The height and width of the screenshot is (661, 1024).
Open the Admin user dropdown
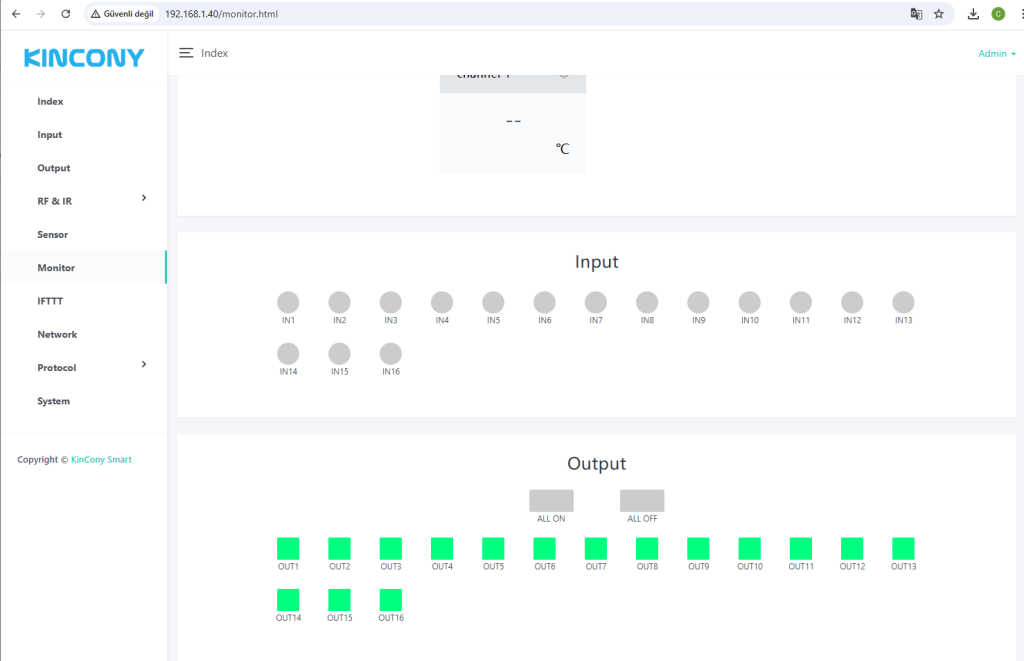click(x=996, y=54)
